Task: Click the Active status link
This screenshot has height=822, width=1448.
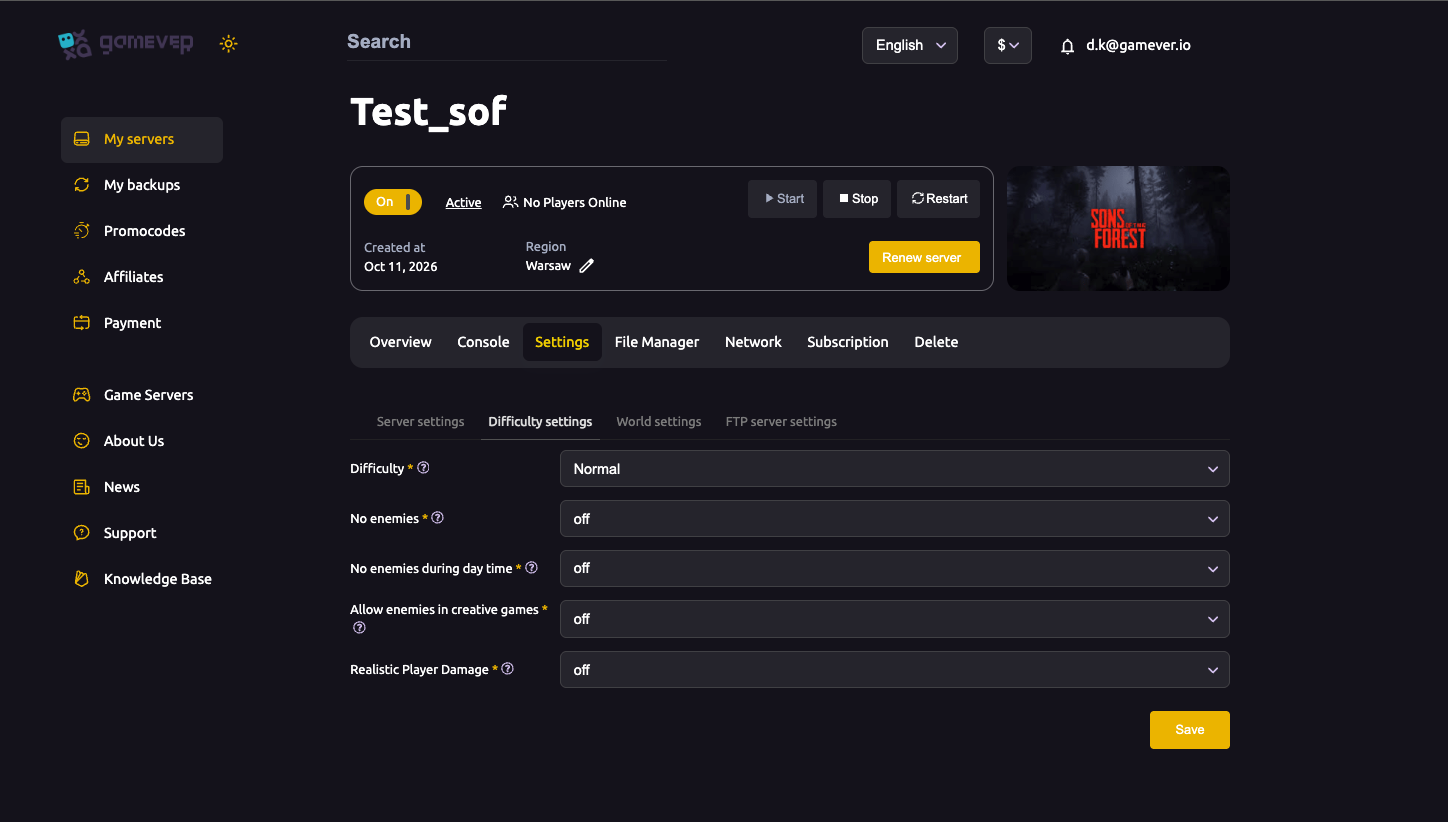Action: click(x=463, y=203)
